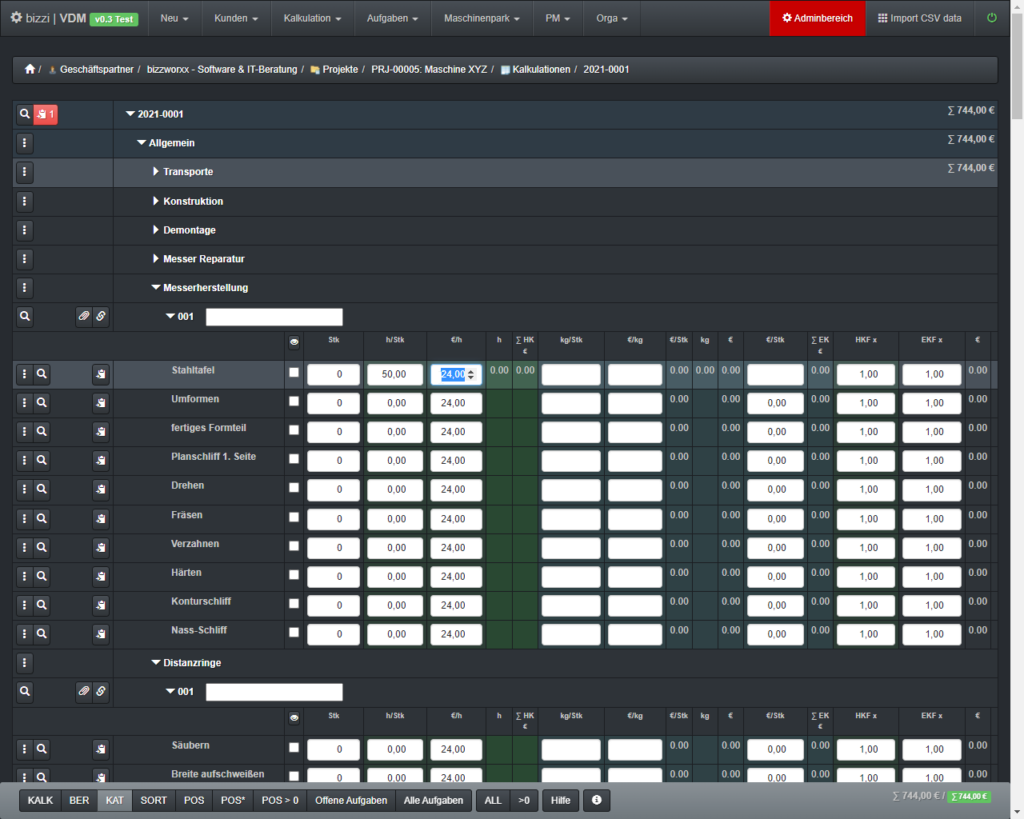Click the Offene Aufgaben button
This screenshot has width=1024, height=819.
coord(350,801)
